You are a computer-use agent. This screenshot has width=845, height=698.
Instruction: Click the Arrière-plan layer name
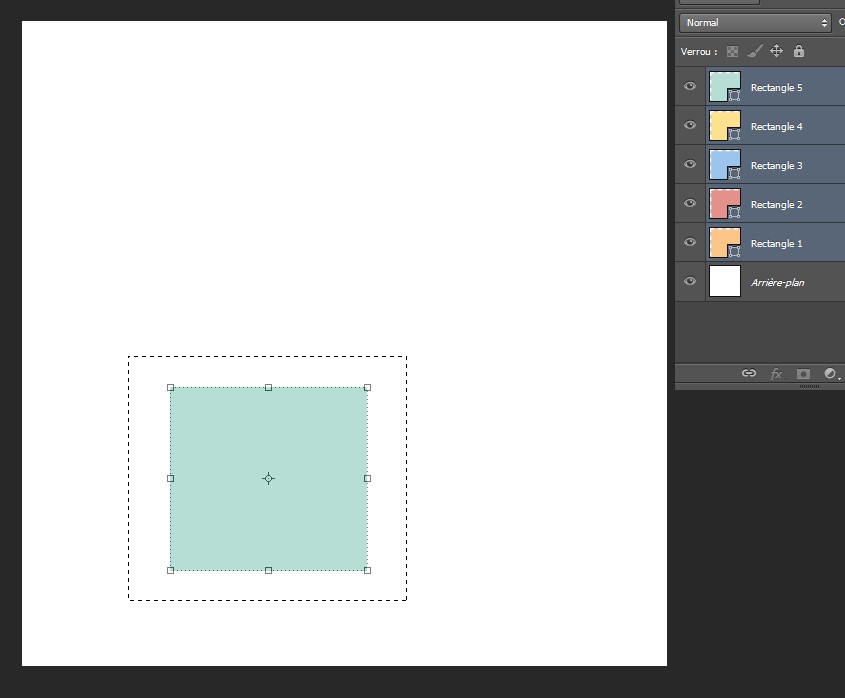click(x=778, y=283)
